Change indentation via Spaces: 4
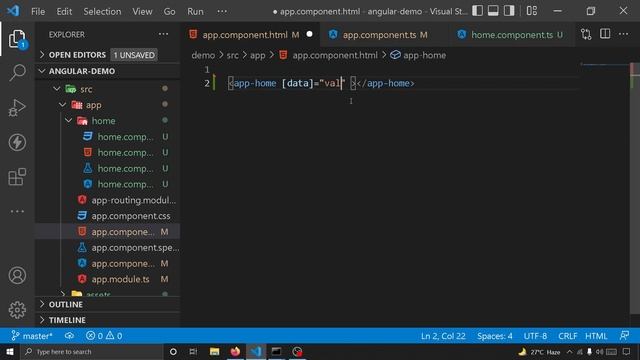The height and width of the screenshot is (360, 640). pyautogui.click(x=495, y=336)
